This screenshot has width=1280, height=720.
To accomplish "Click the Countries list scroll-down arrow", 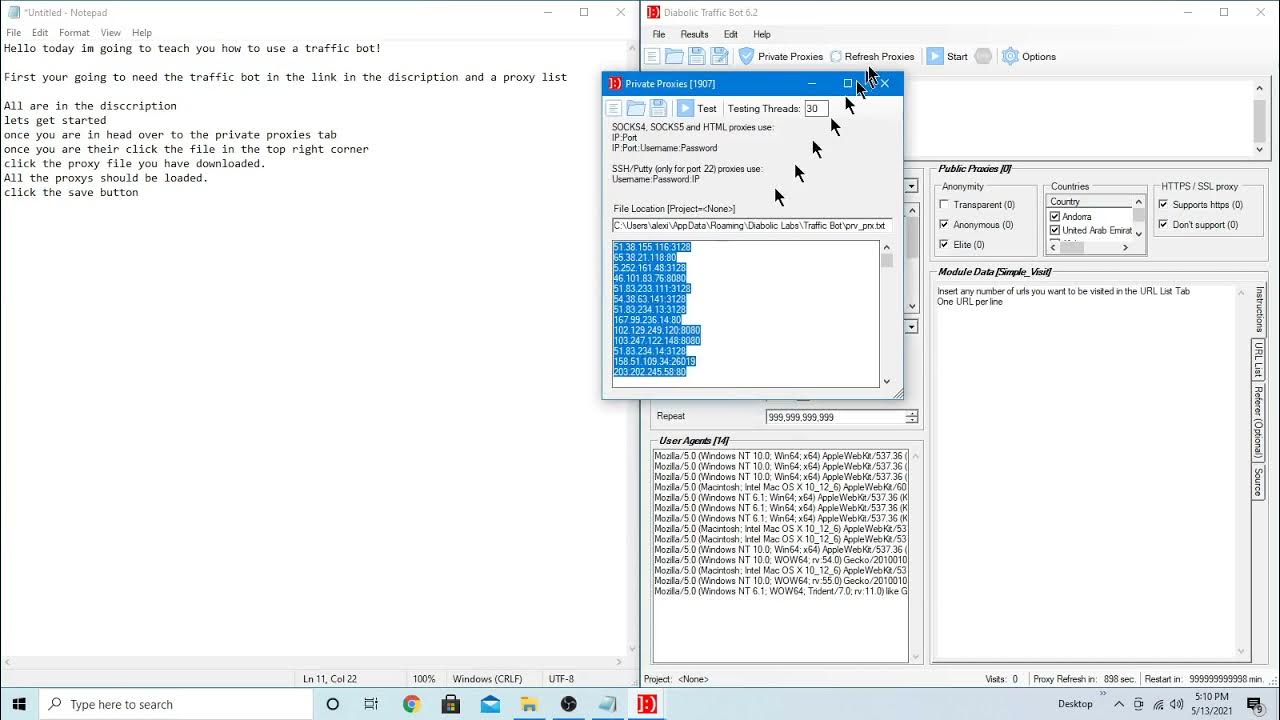I will 1138,234.
